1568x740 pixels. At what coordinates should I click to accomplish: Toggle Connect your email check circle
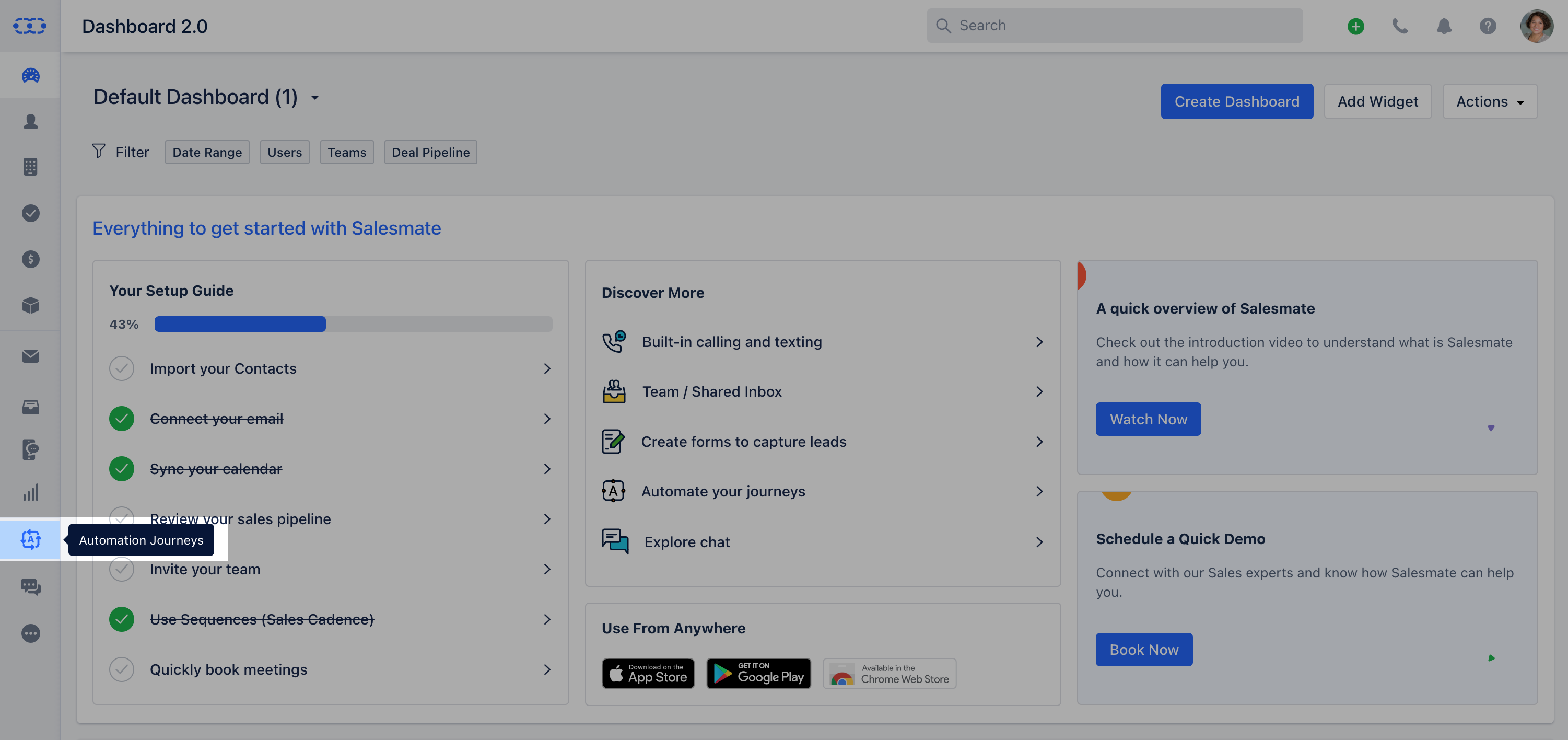pyautogui.click(x=122, y=419)
